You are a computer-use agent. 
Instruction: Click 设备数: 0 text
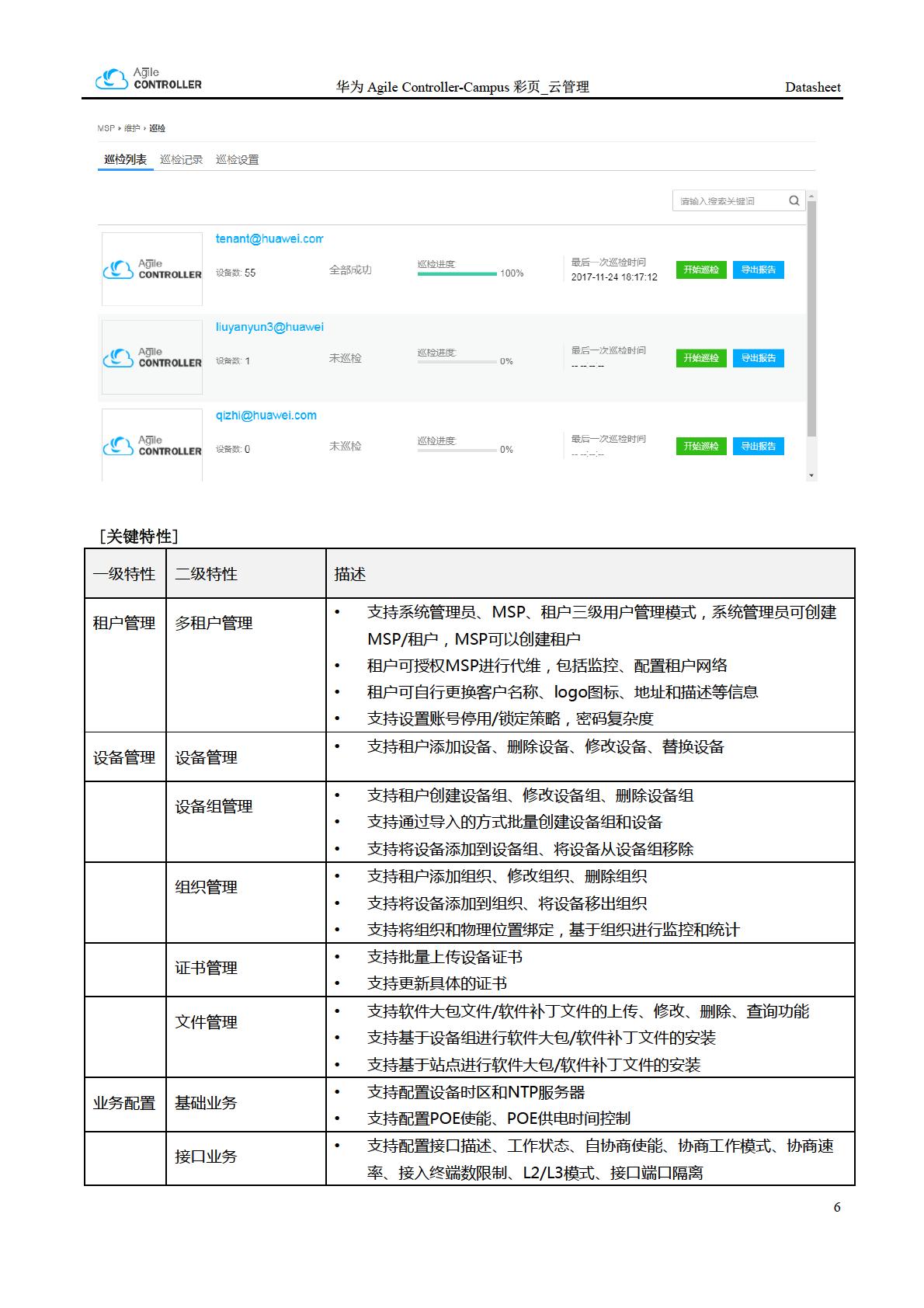point(233,449)
